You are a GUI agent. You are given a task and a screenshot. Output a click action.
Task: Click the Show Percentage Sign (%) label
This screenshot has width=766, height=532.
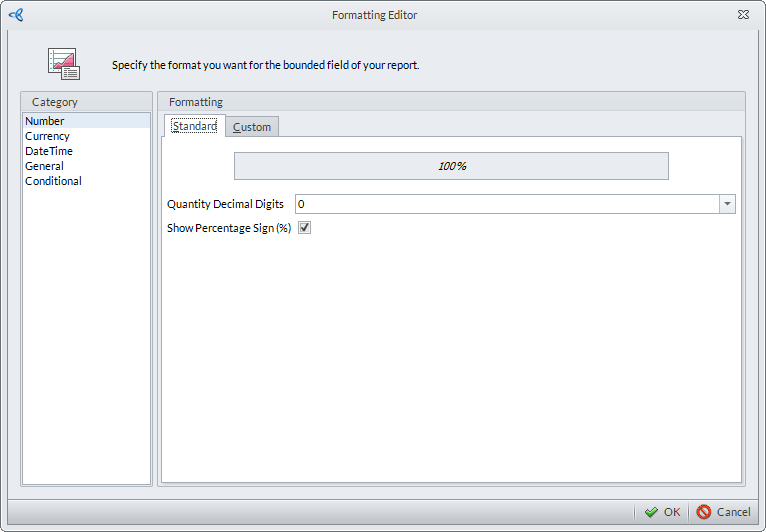click(x=228, y=228)
